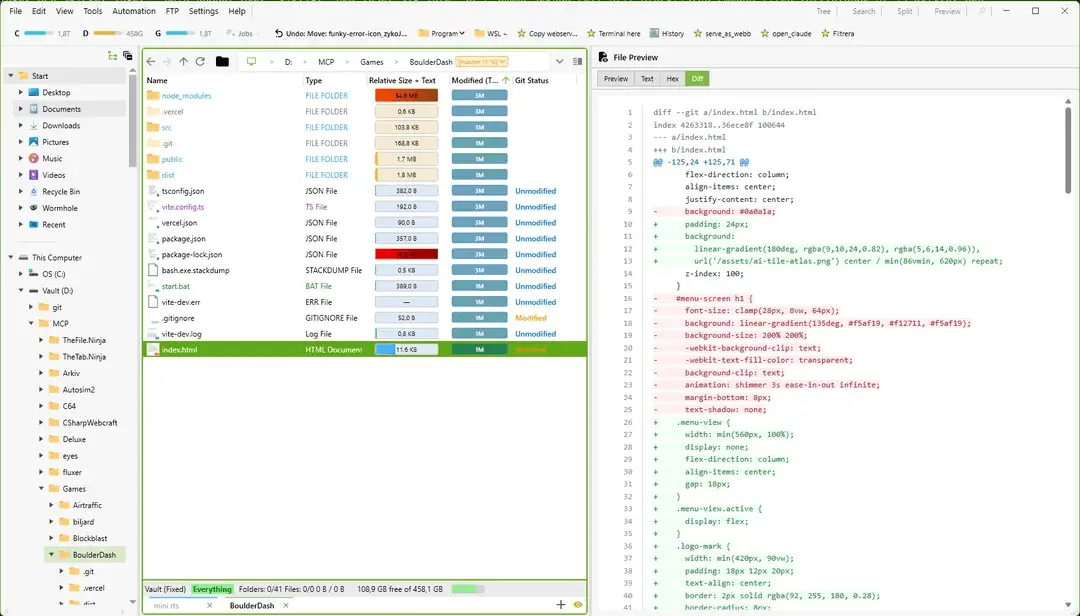Image resolution: width=1080 pixels, height=616 pixels.
Task: Collapse the Start tree node
Action: tap(11, 76)
